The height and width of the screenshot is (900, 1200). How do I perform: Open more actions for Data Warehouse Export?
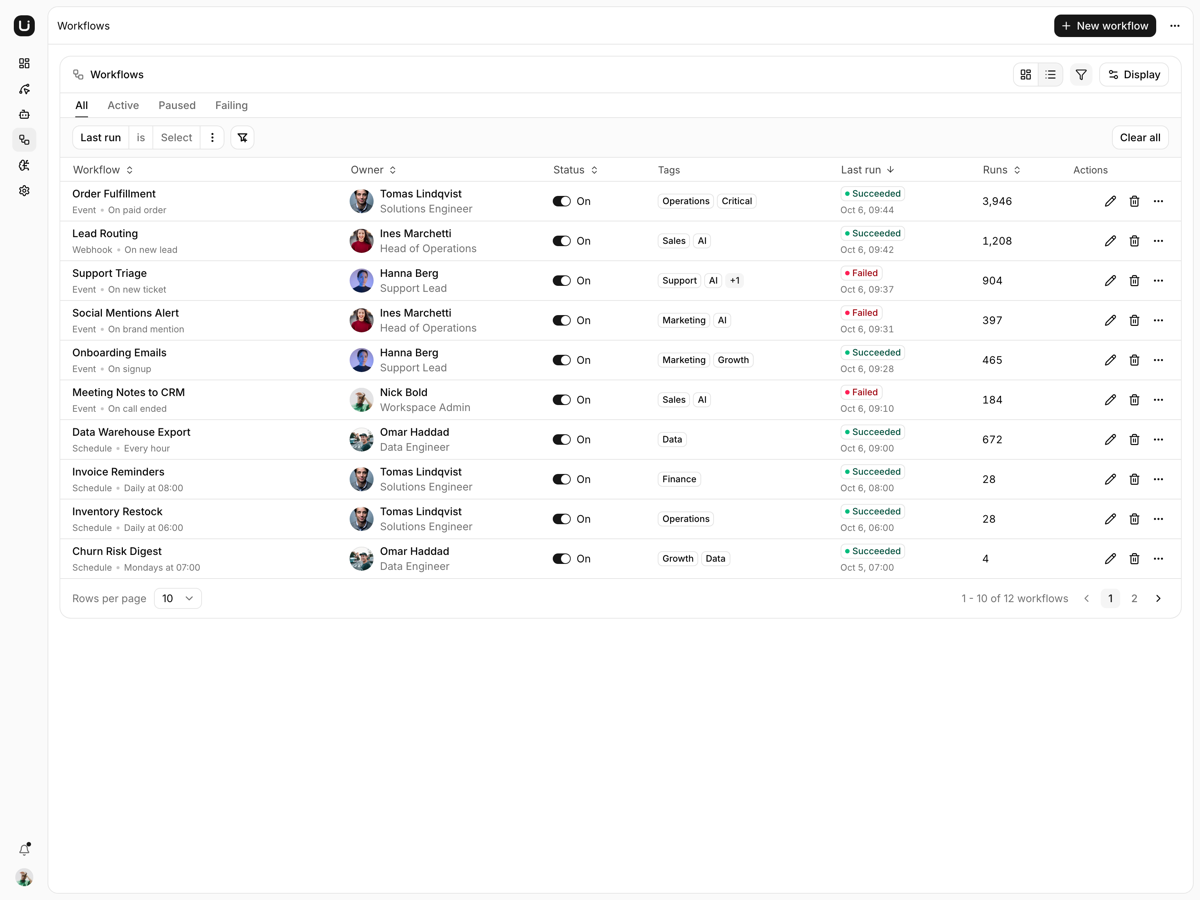[1158, 439]
